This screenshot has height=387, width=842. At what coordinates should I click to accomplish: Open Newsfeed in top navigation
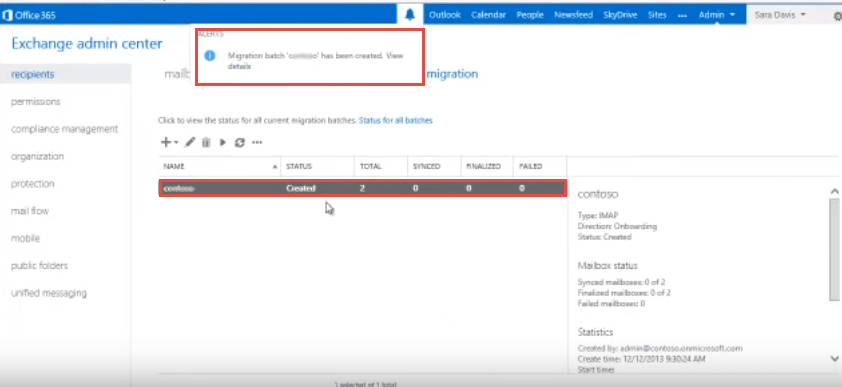[574, 15]
